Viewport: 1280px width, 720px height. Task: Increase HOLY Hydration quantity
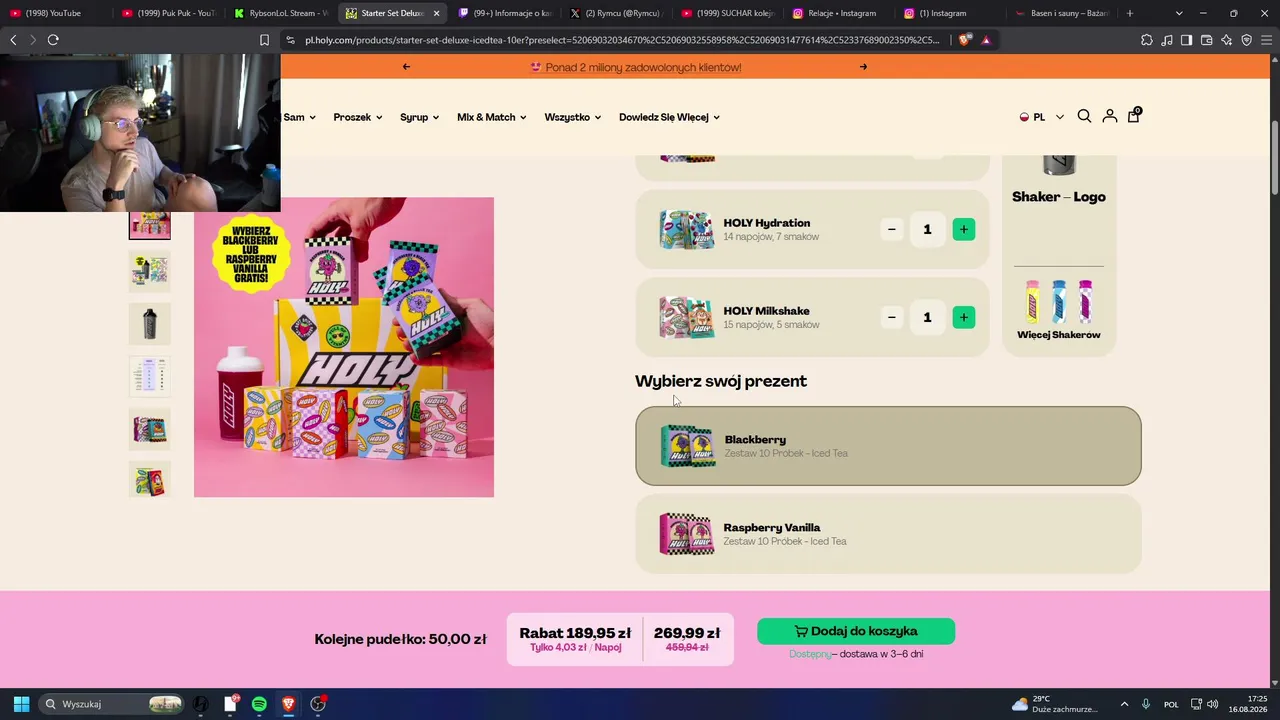click(x=963, y=230)
